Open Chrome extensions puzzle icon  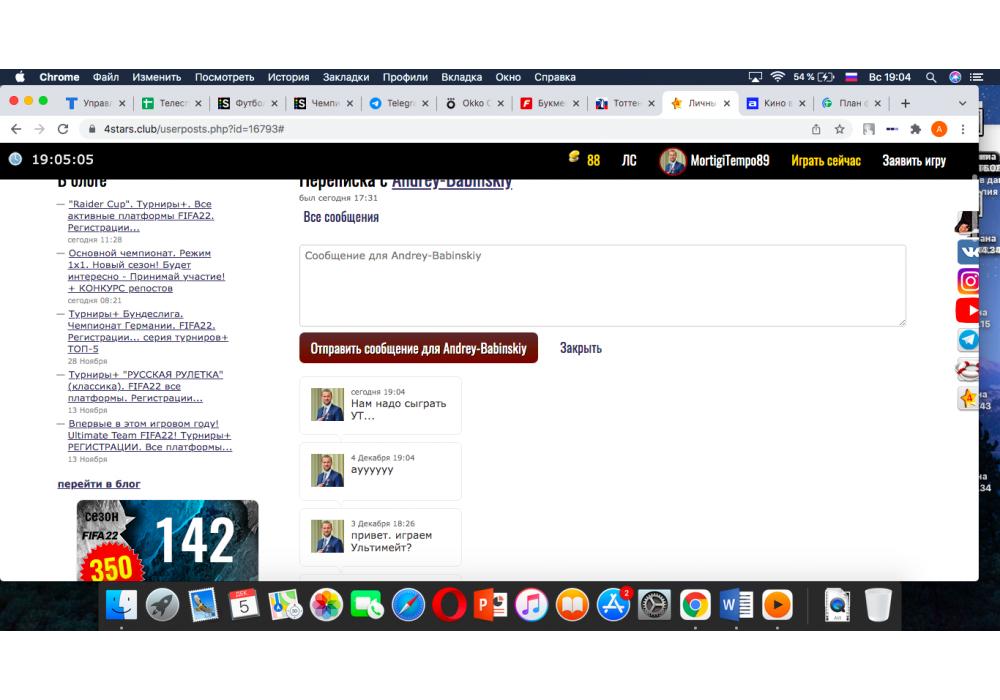click(x=915, y=129)
